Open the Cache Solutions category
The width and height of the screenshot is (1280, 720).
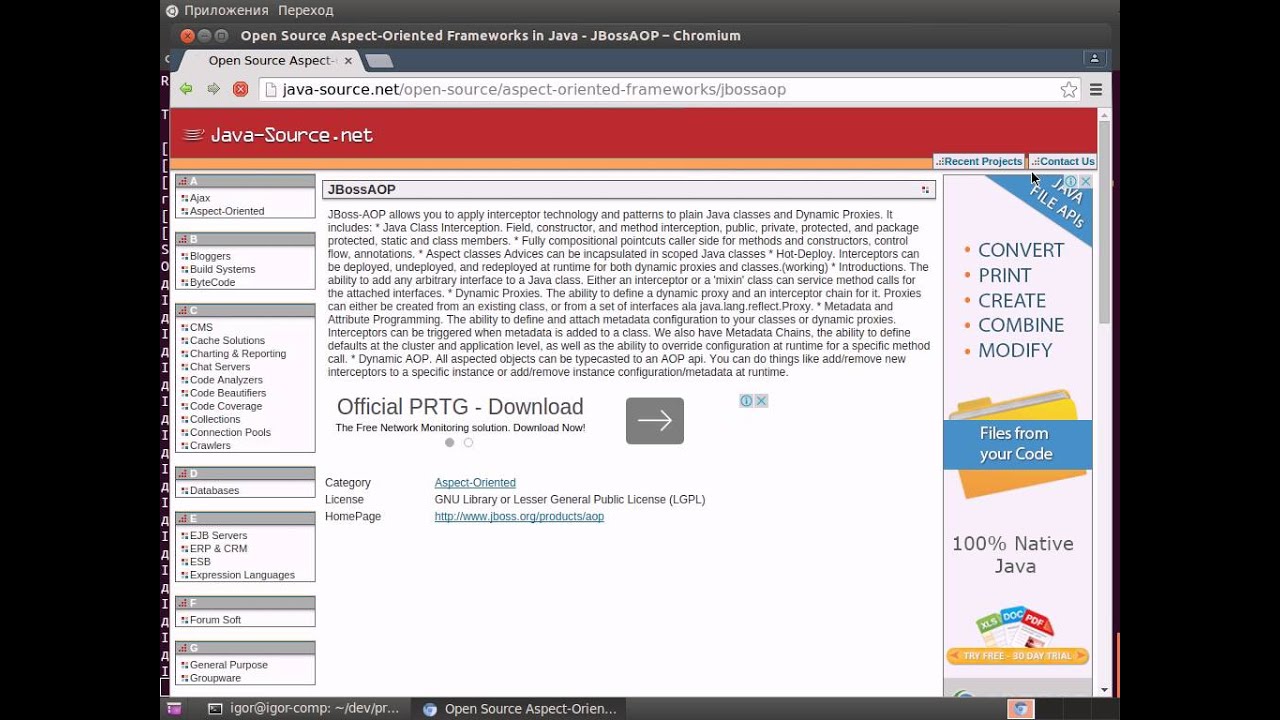coord(227,340)
